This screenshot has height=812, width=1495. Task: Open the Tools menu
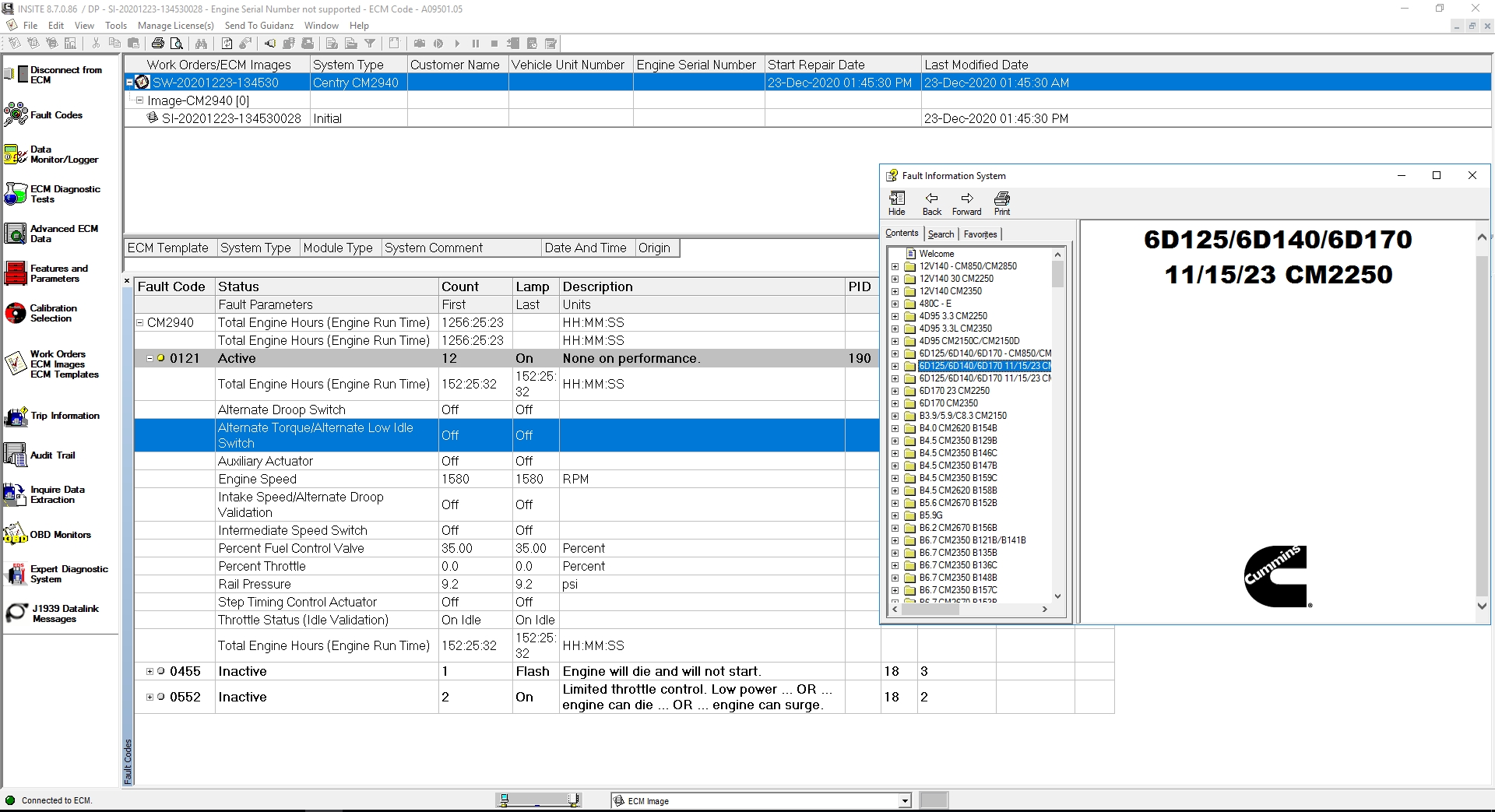116,26
